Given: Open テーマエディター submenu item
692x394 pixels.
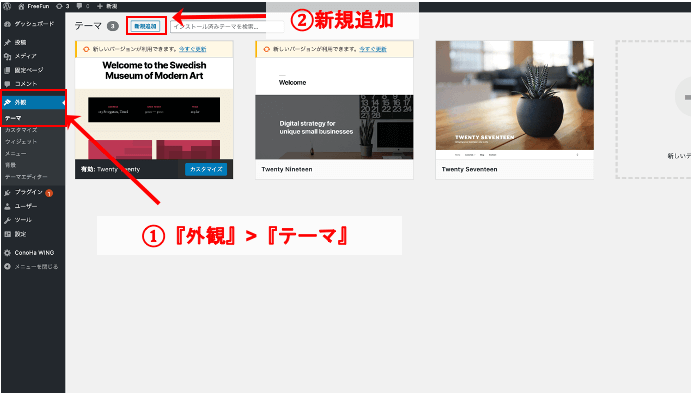Looking at the screenshot, I should (26, 177).
